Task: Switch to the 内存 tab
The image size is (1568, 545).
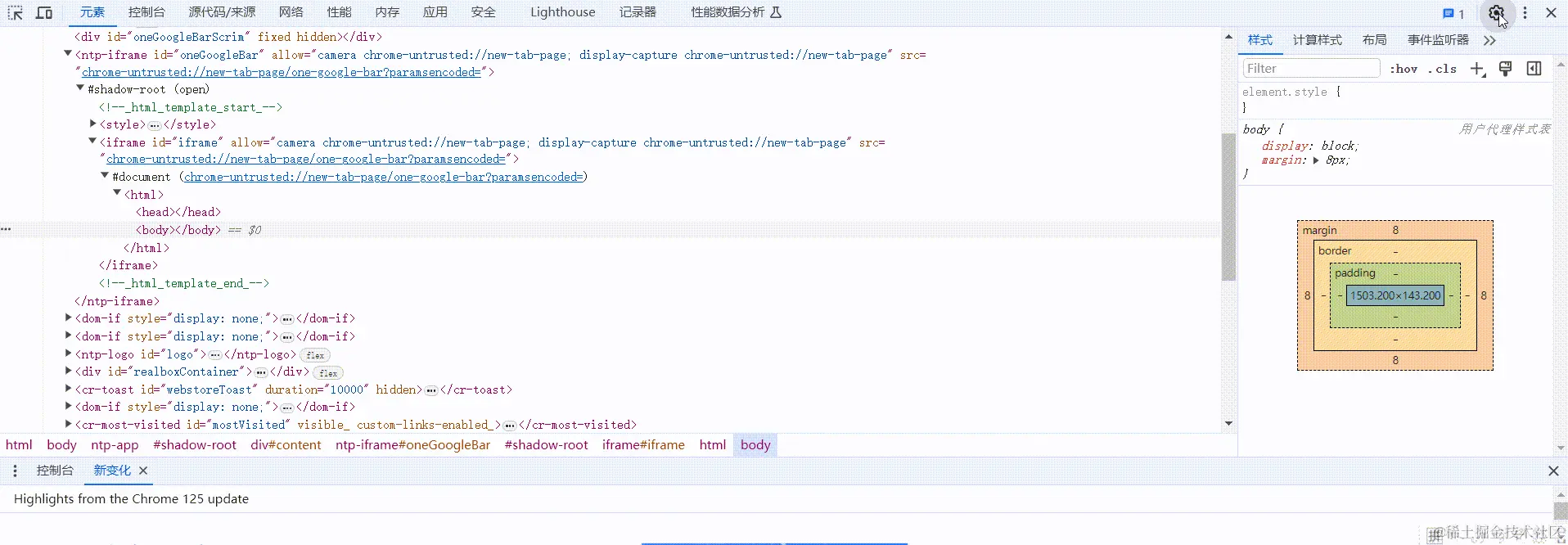Action: point(387,12)
